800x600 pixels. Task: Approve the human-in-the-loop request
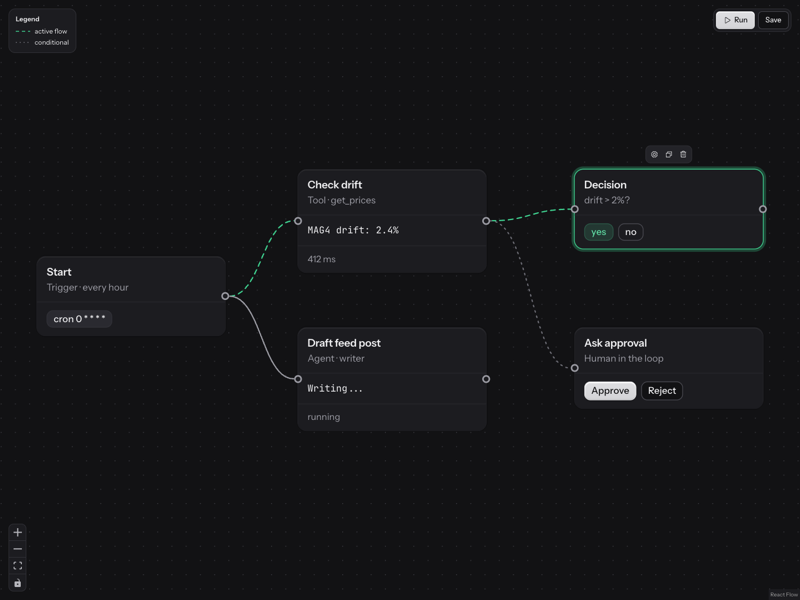pyautogui.click(x=610, y=391)
